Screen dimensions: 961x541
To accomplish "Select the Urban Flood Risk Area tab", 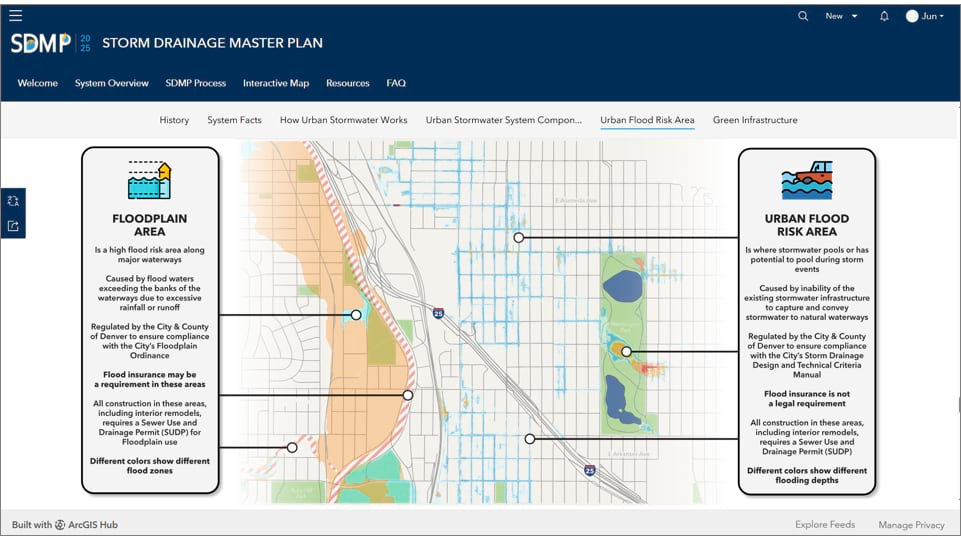I will point(647,120).
